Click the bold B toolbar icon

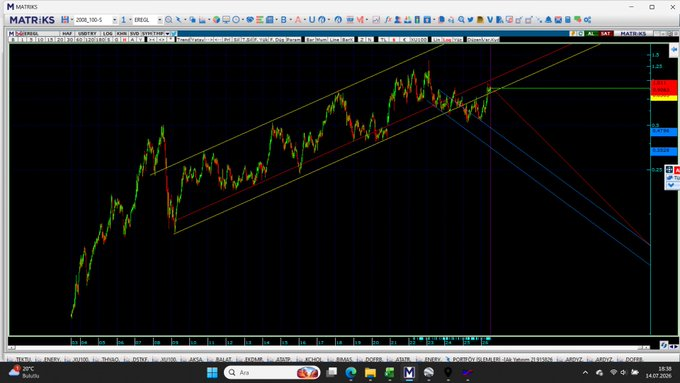284,20
